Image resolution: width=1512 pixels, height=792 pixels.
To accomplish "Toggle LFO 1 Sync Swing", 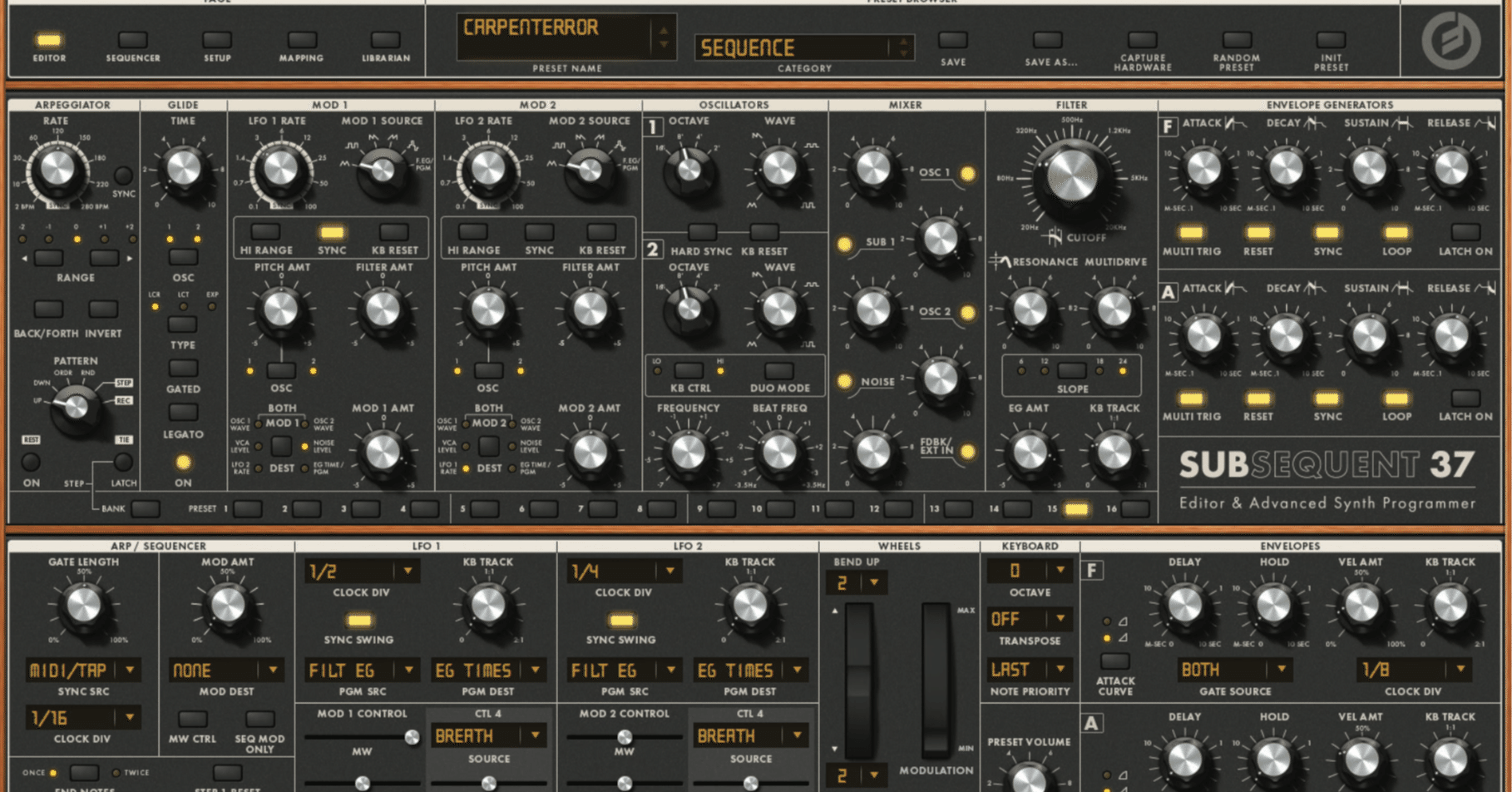I will click(359, 620).
